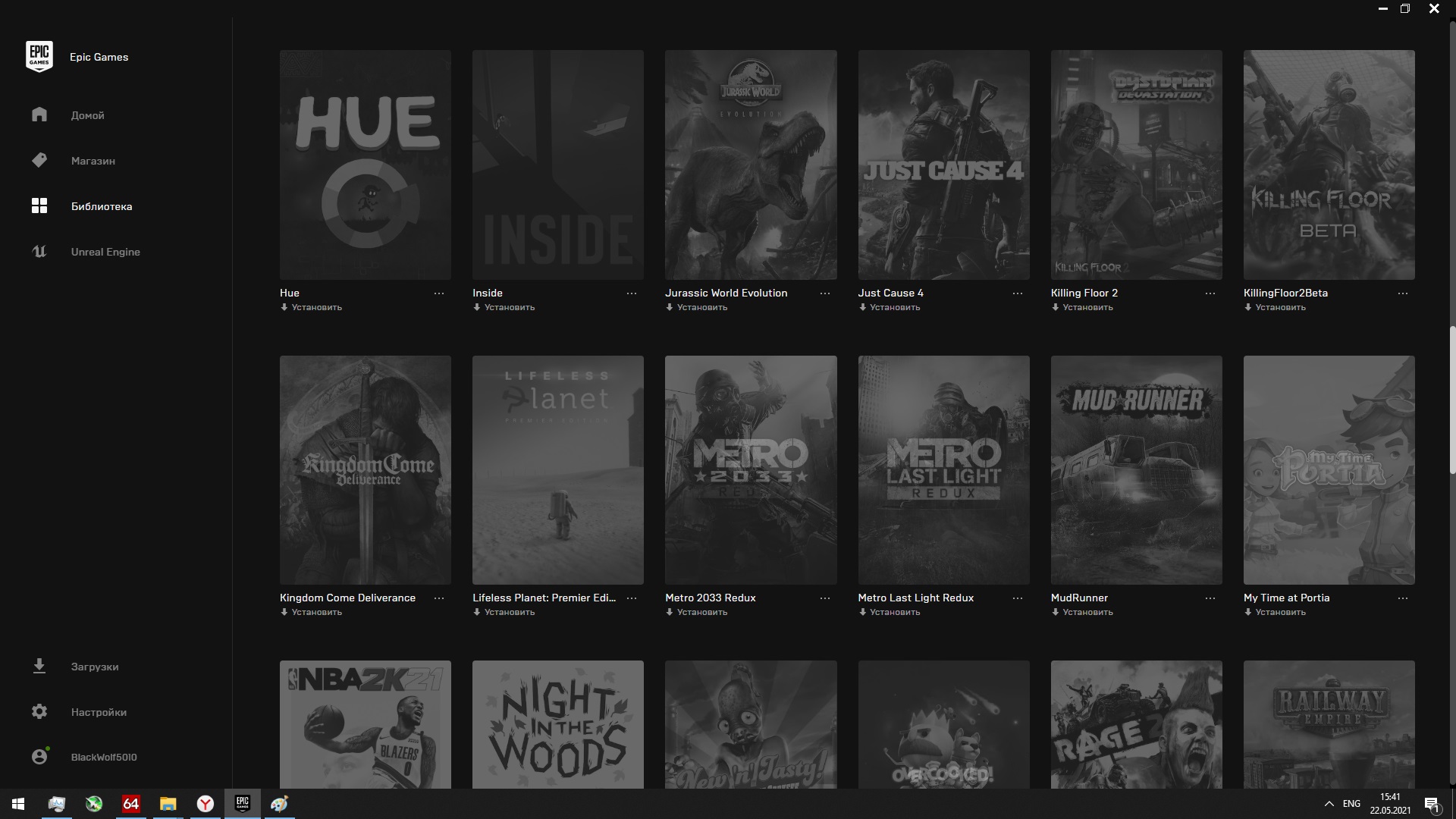The width and height of the screenshot is (1456, 819).
Task: Open the Night in the Woods cover
Action: pyautogui.click(x=558, y=724)
